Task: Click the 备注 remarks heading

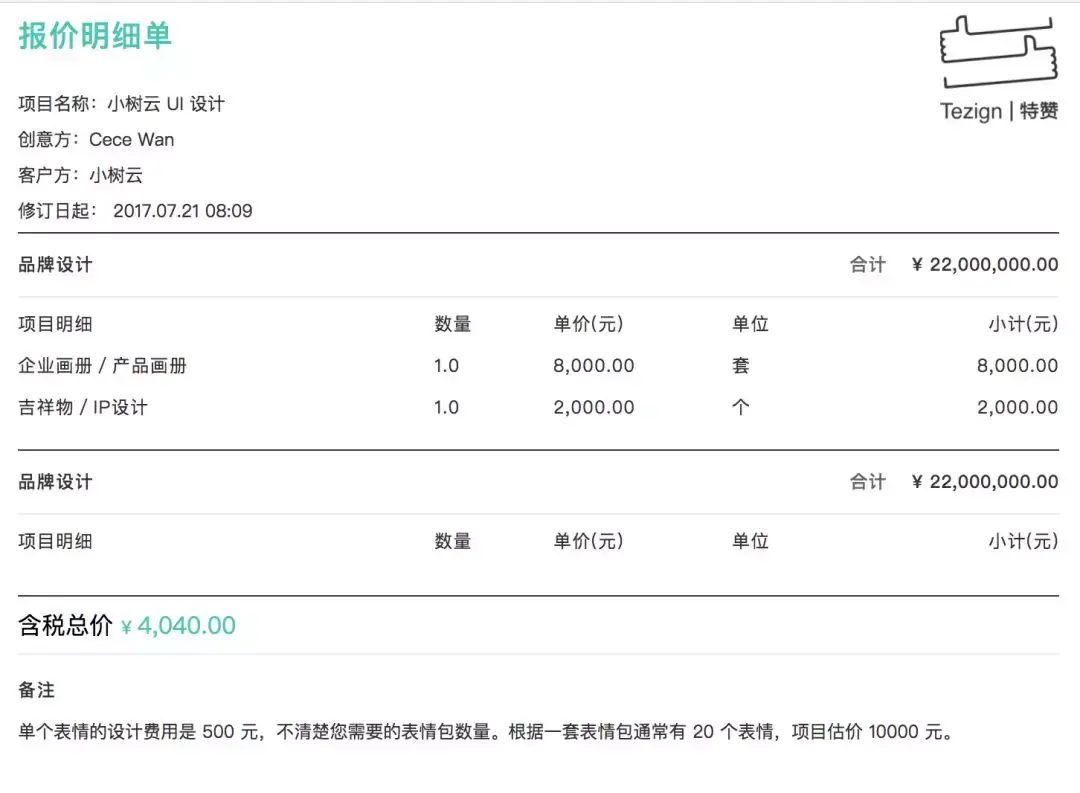Action: click(x=37, y=690)
